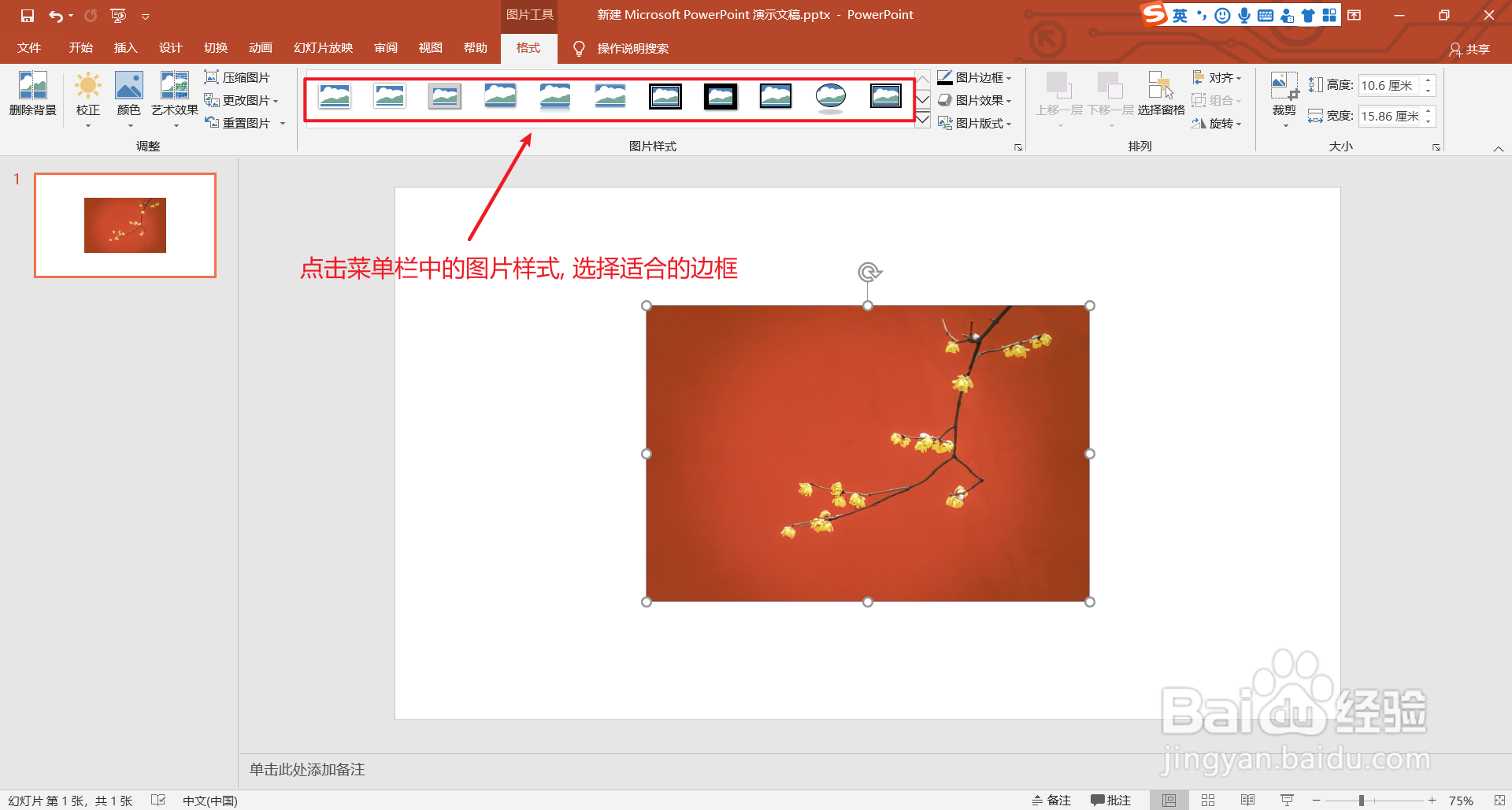This screenshot has height=810, width=1512.
Task: Expand Reset Picture dropdown arrow
Action: (x=283, y=123)
